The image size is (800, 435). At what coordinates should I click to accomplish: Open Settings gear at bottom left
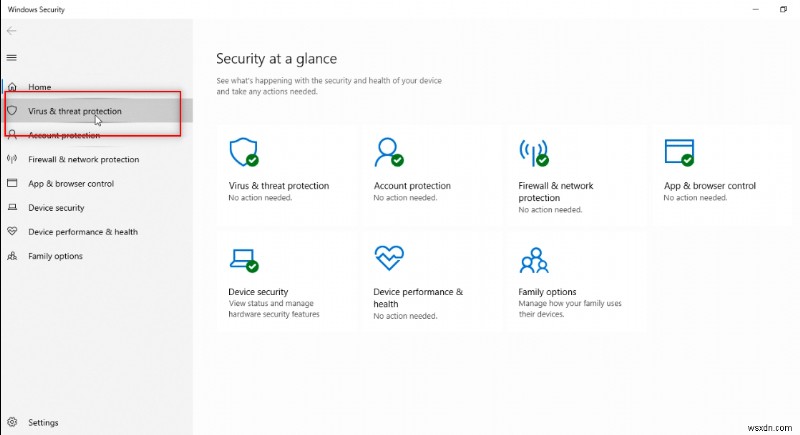click(12, 422)
